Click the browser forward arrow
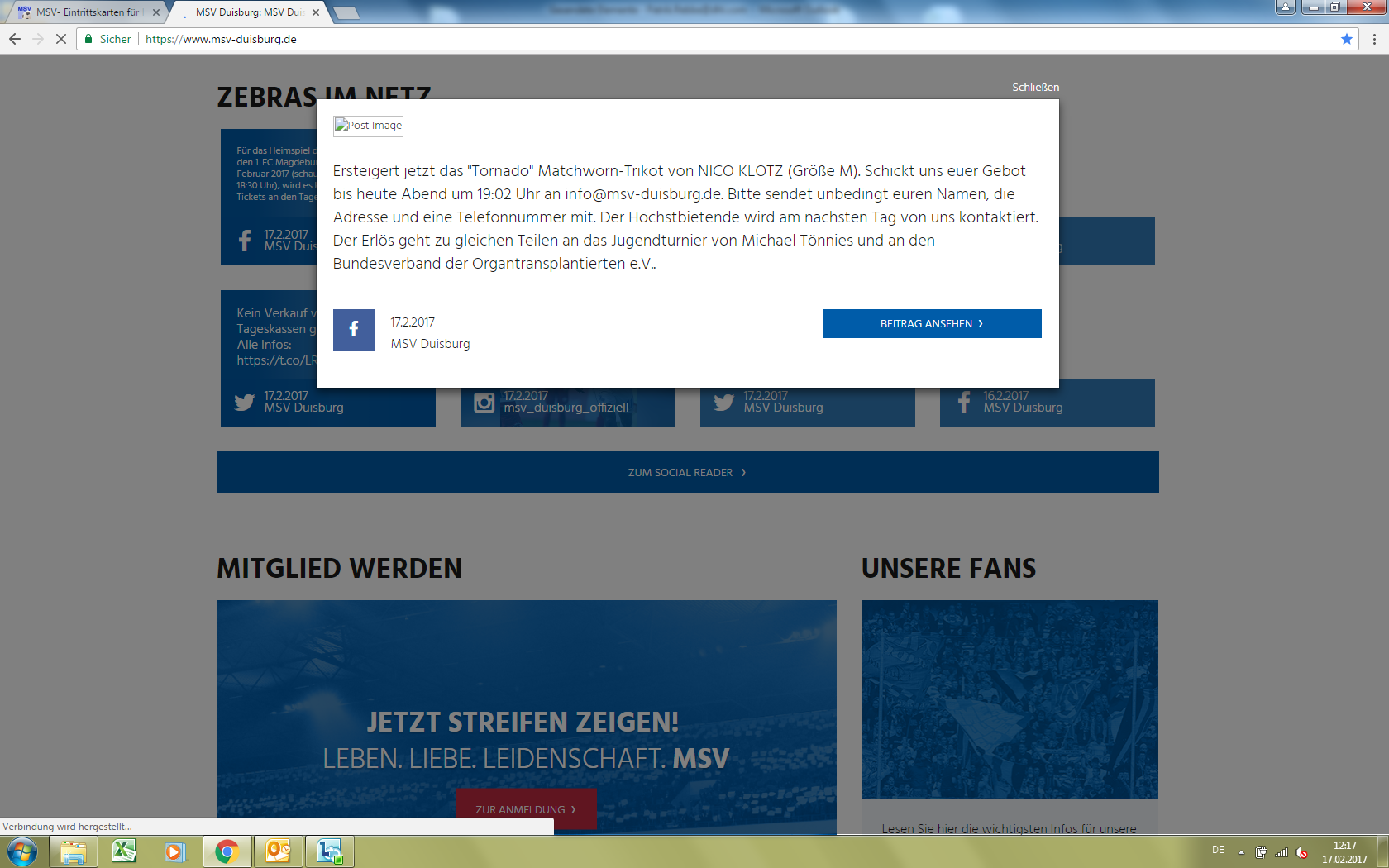Screen dimensions: 1389x868 [38, 39]
